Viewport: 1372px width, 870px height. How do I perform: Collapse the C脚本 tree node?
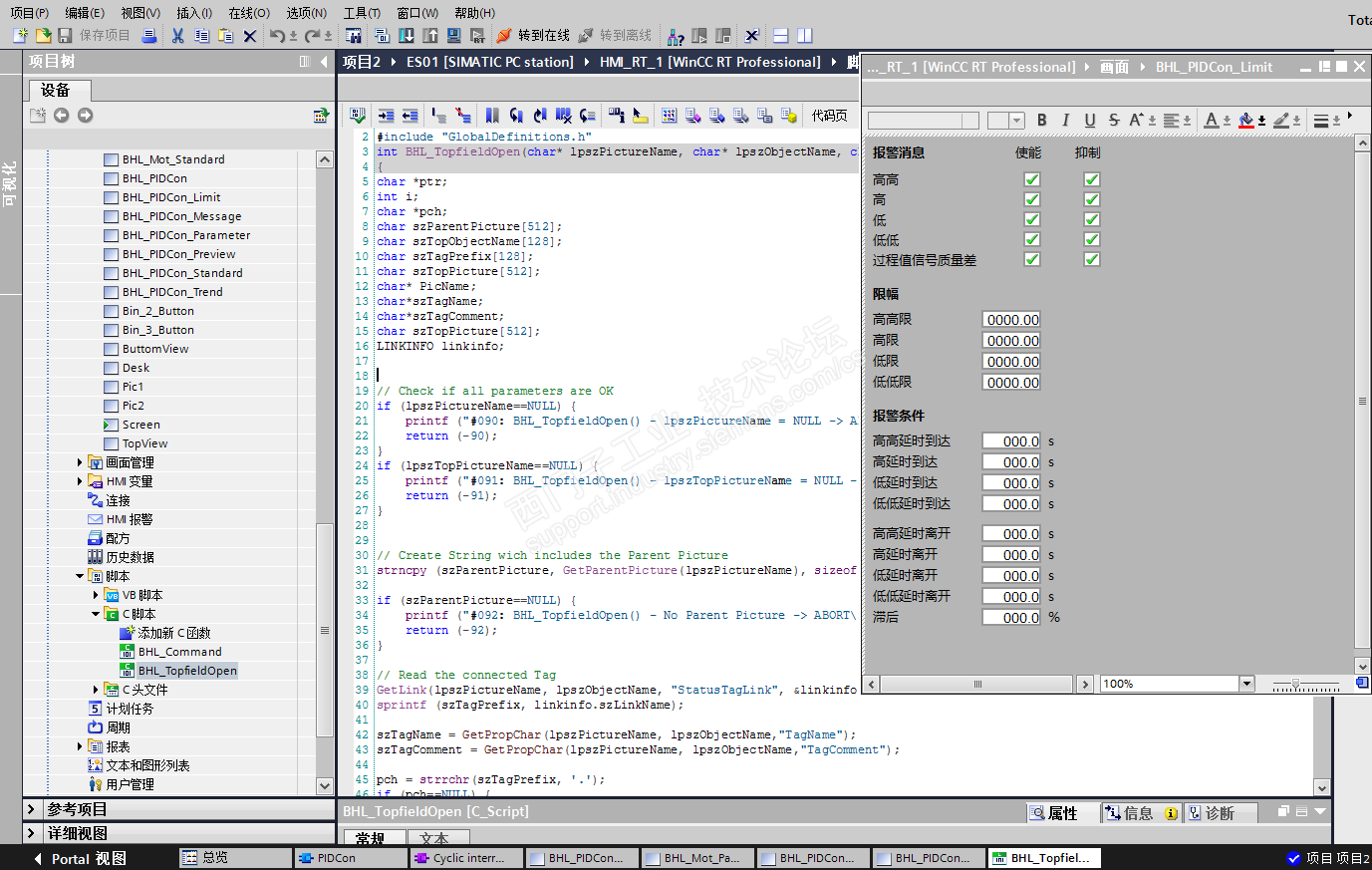coord(96,614)
